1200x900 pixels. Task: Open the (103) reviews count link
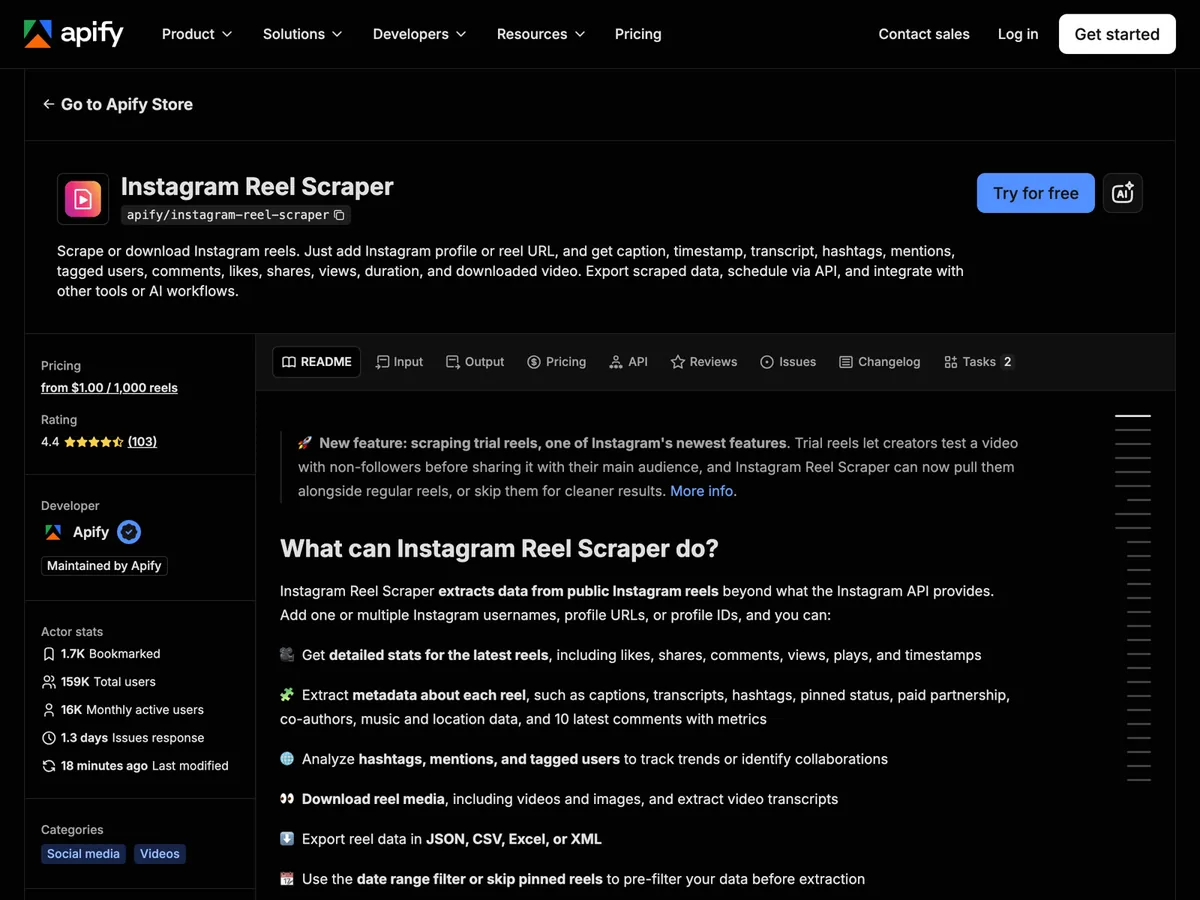tap(142, 442)
